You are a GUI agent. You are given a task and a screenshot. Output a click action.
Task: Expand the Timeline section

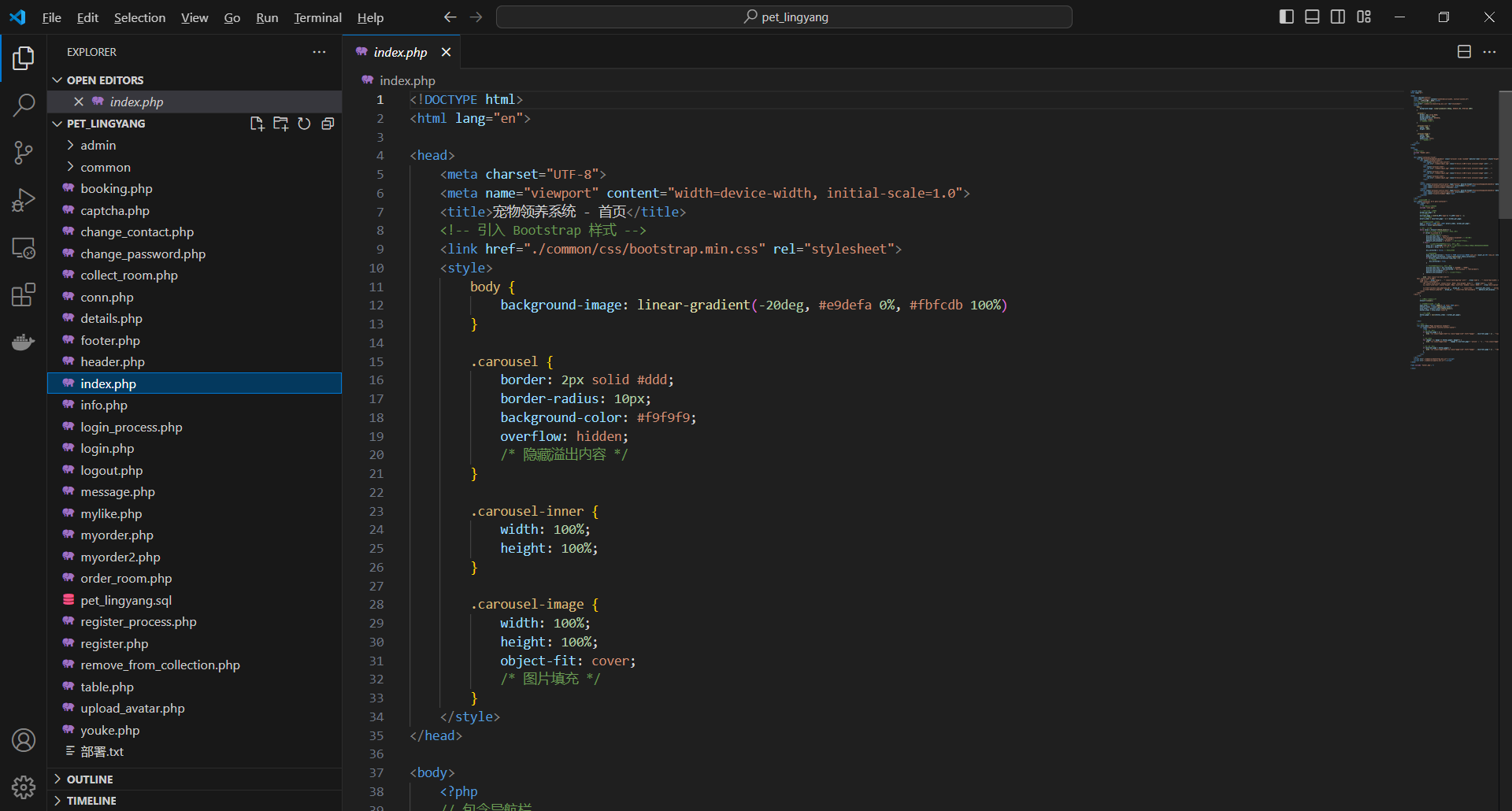click(195, 800)
